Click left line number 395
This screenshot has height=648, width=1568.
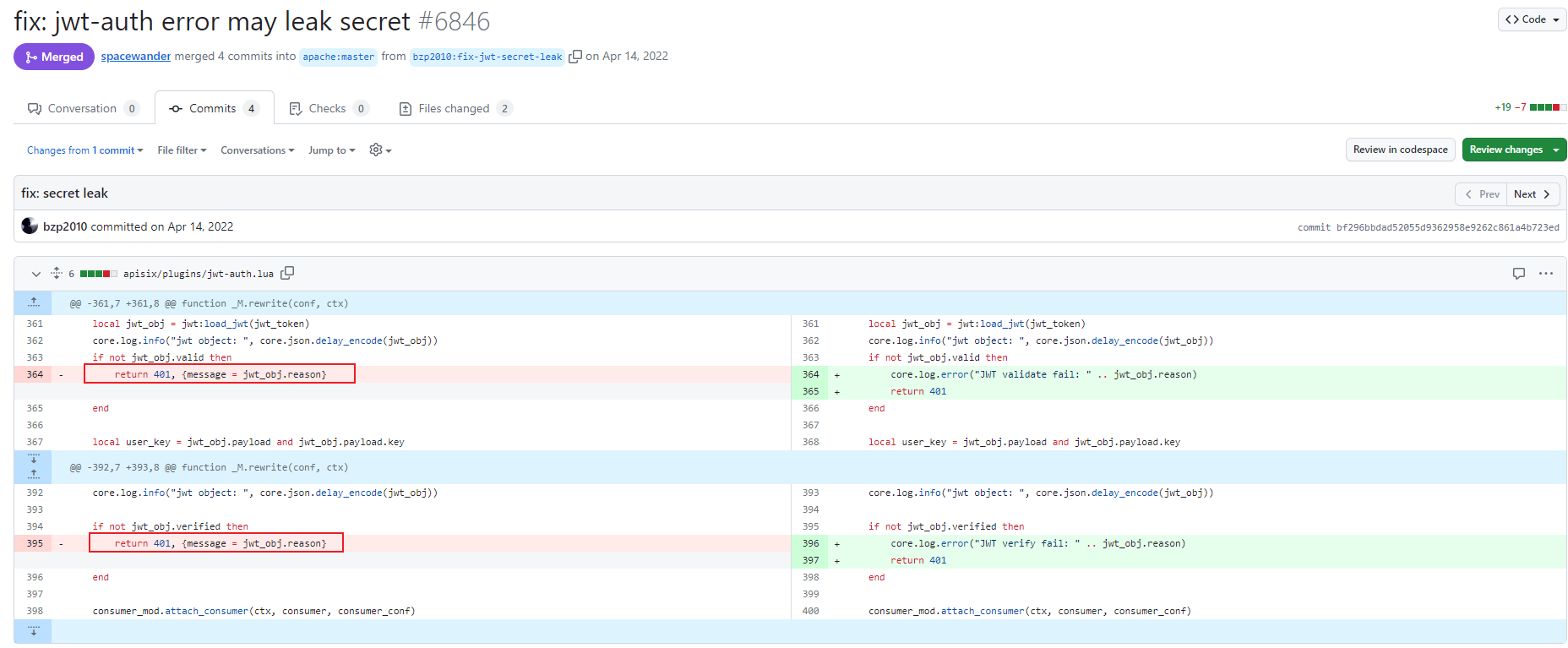point(35,543)
